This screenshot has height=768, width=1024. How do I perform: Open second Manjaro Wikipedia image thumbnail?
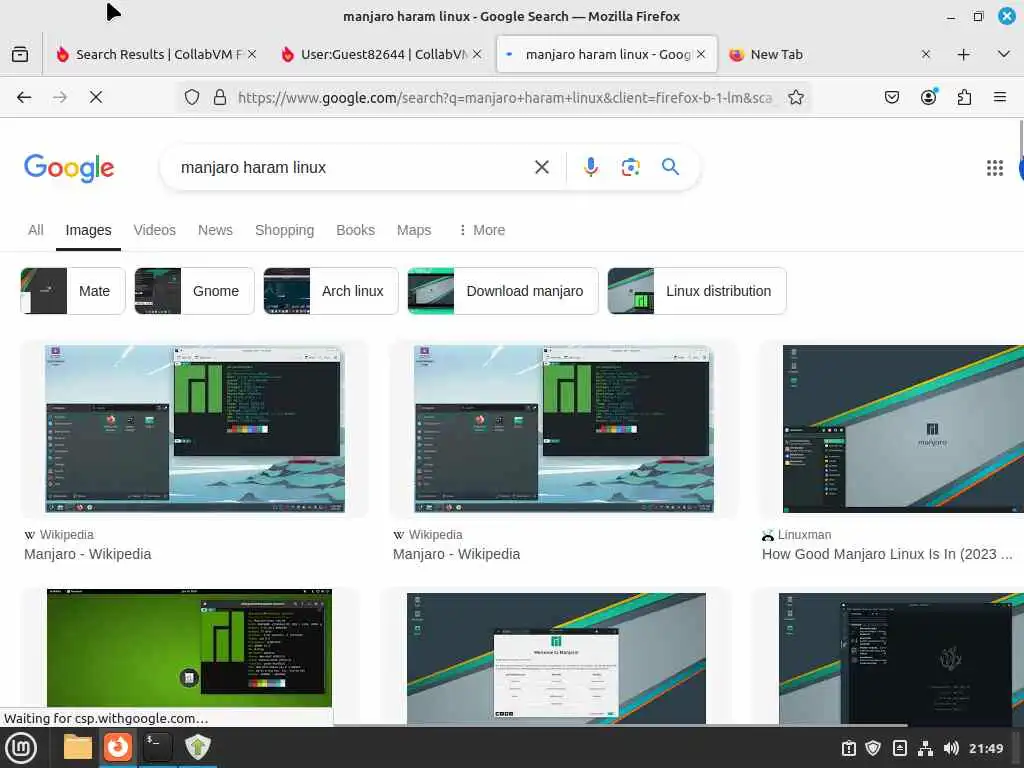pos(564,428)
